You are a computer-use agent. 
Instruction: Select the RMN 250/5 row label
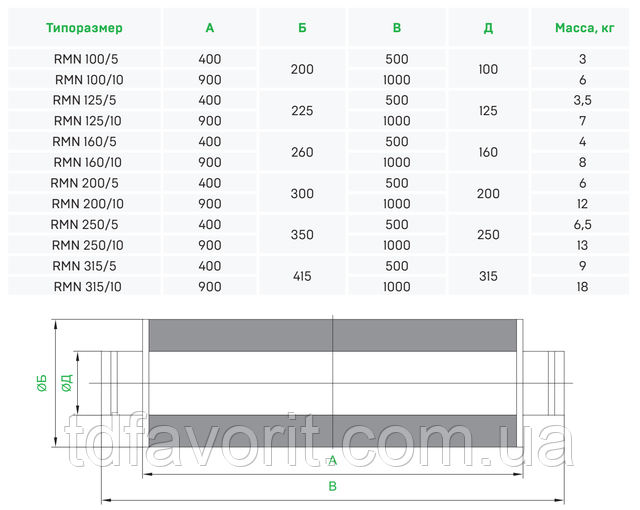pyautogui.click(x=87, y=225)
